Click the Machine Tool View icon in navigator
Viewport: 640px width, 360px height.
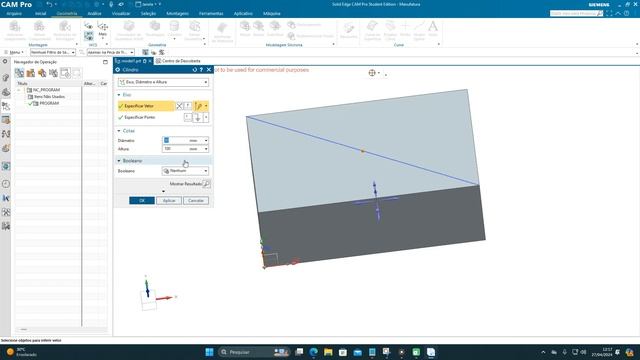click(x=31, y=73)
